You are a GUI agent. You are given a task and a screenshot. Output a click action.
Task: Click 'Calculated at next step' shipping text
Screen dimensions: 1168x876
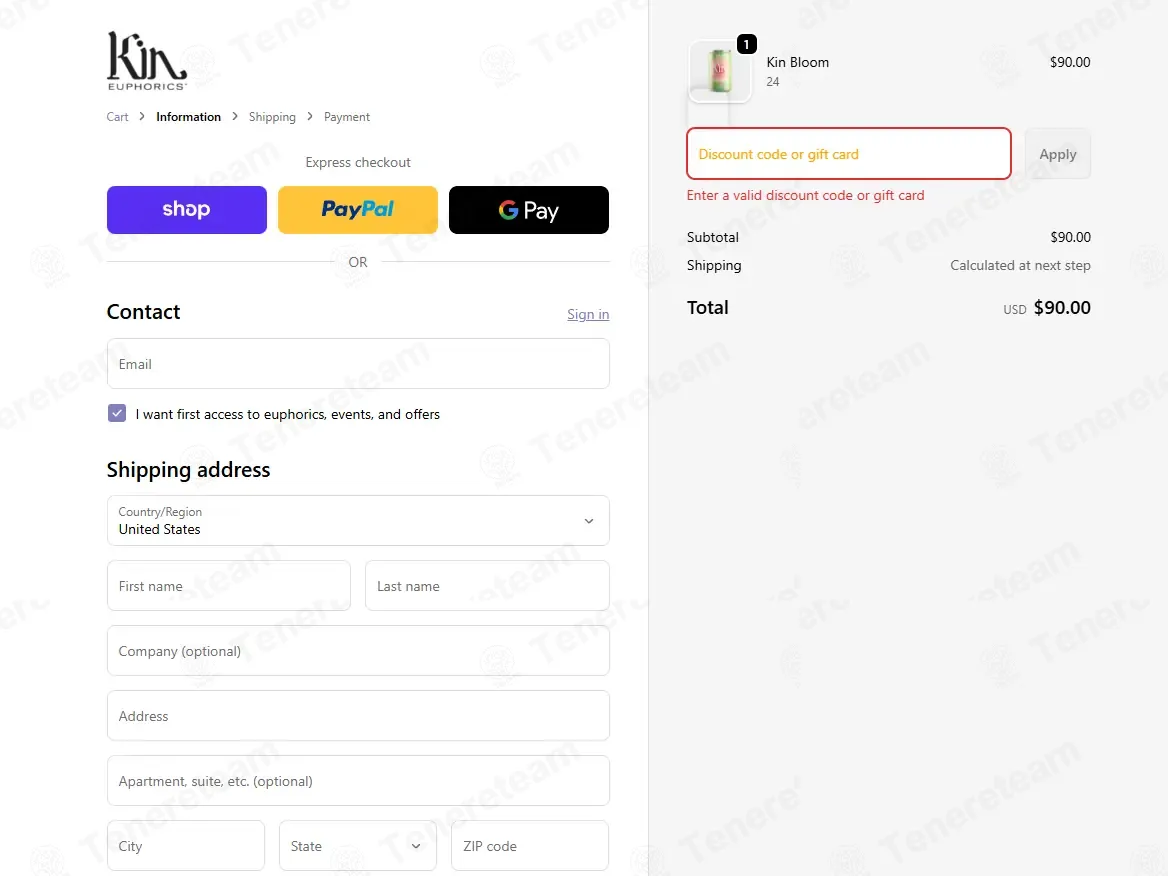click(x=1020, y=265)
